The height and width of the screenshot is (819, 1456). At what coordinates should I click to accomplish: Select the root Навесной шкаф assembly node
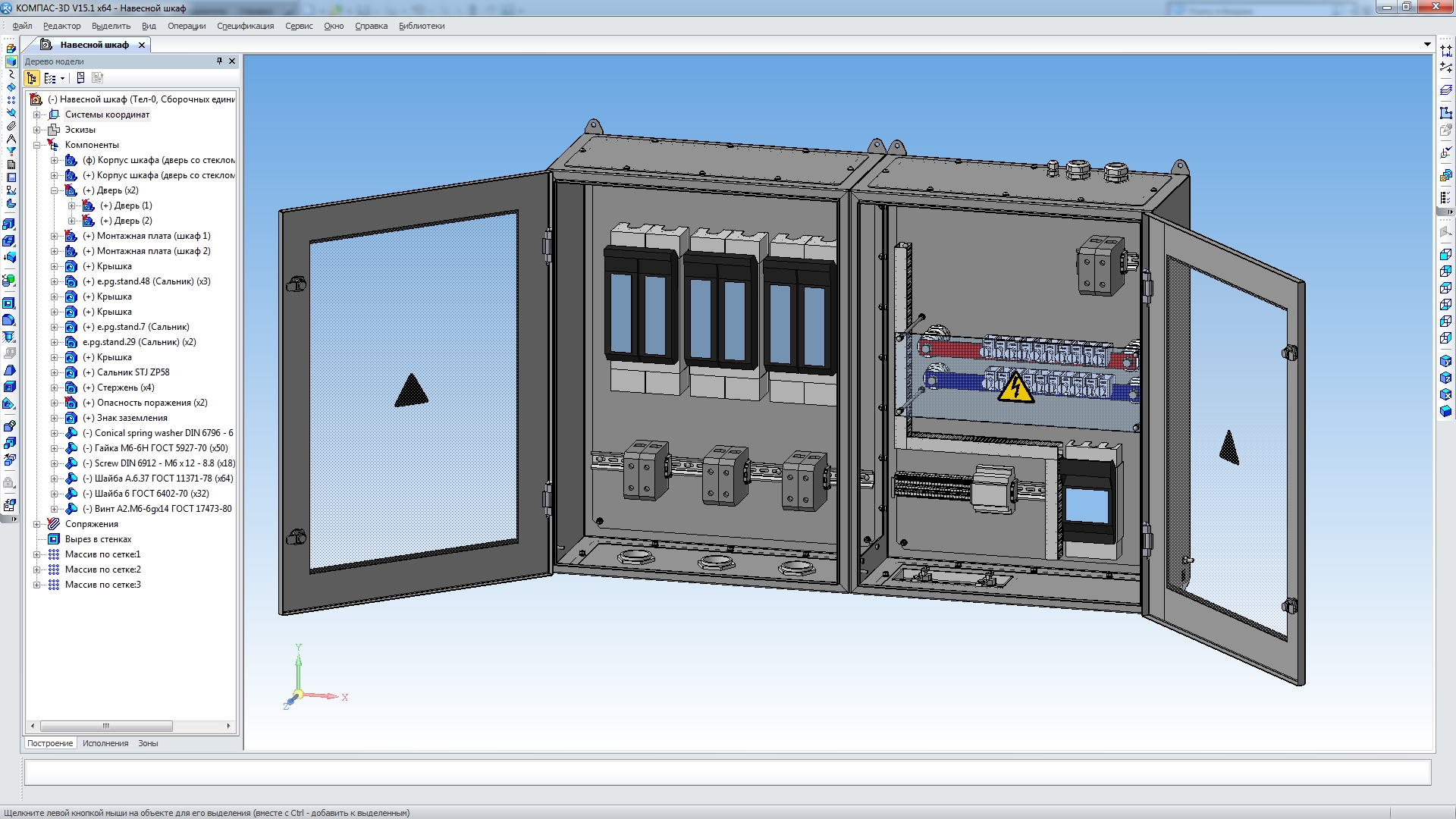click(x=141, y=99)
